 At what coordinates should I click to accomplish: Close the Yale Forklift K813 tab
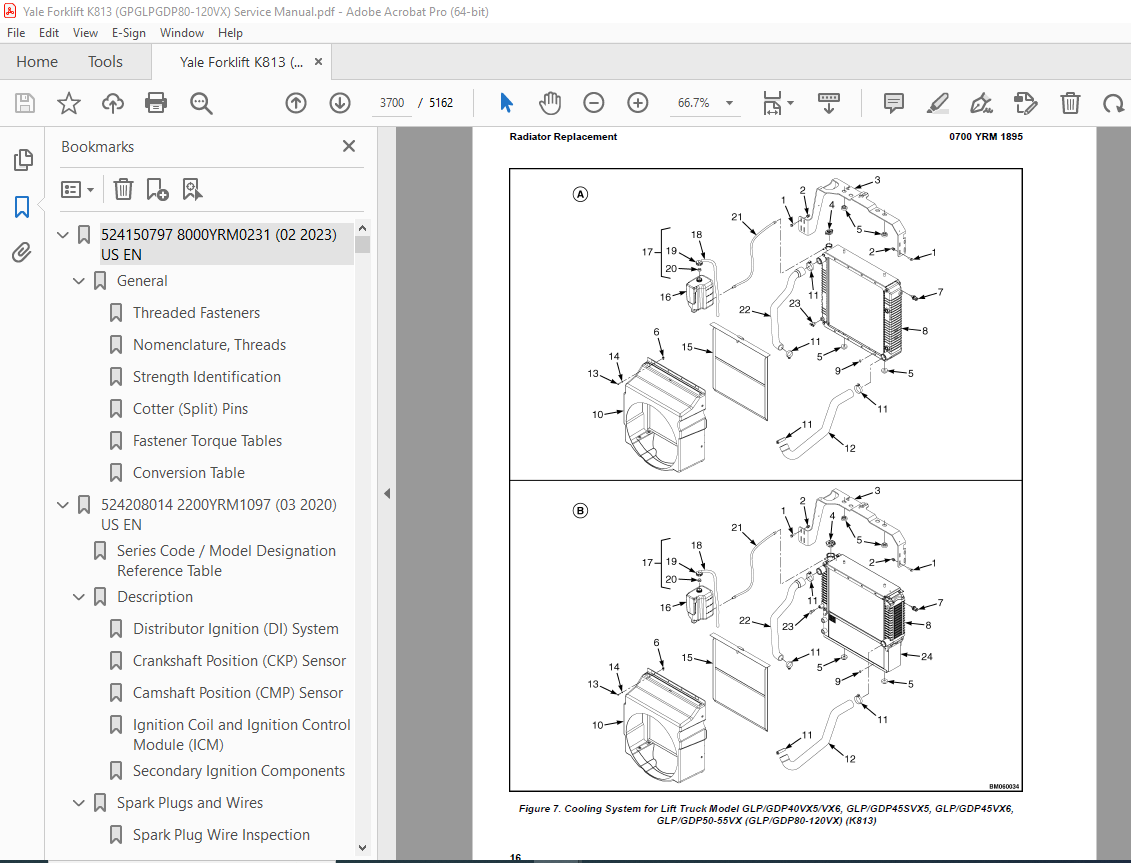318,62
